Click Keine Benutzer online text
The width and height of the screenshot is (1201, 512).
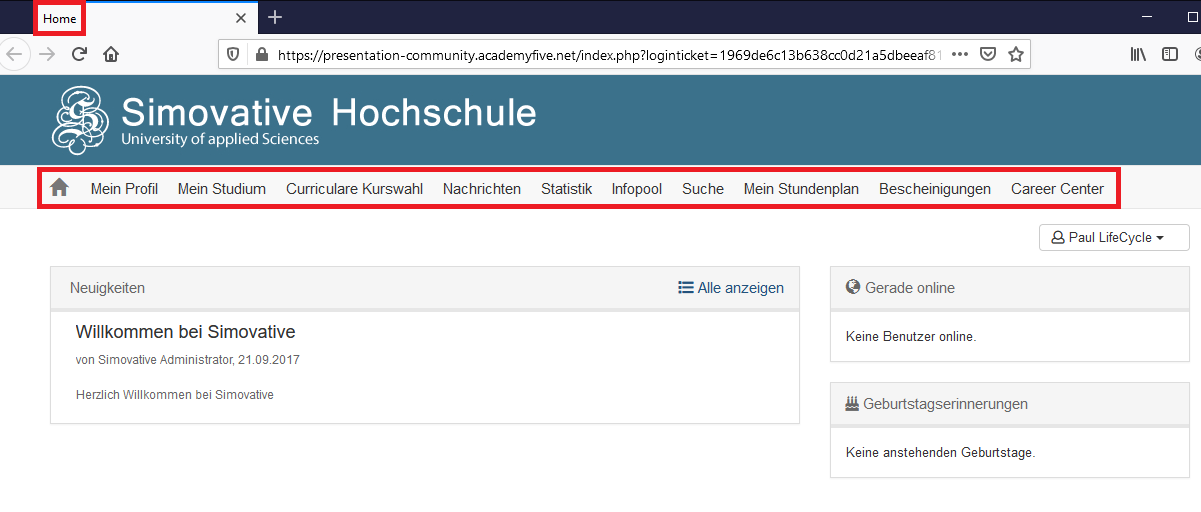pos(911,336)
